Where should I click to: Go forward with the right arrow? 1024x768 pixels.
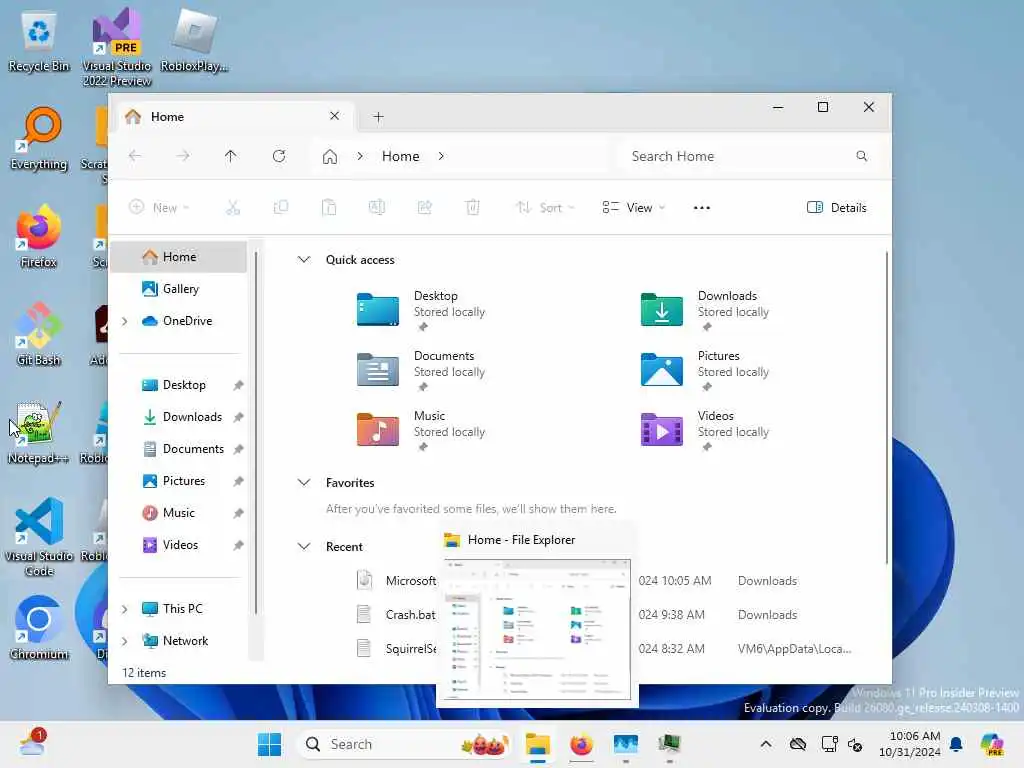tap(184, 156)
